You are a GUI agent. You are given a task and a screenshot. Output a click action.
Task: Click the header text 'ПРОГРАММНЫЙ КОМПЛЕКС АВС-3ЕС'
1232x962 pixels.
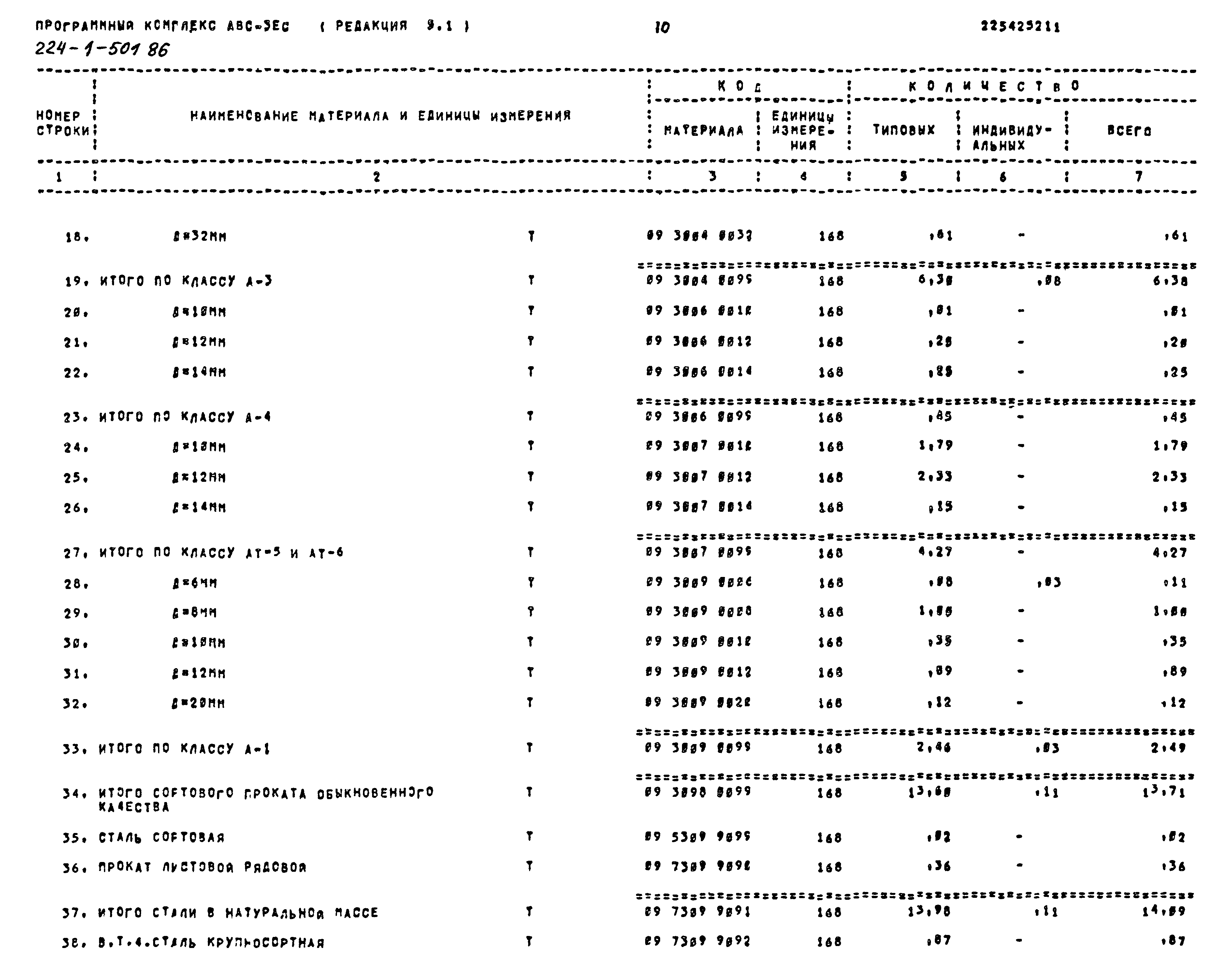[163, 27]
